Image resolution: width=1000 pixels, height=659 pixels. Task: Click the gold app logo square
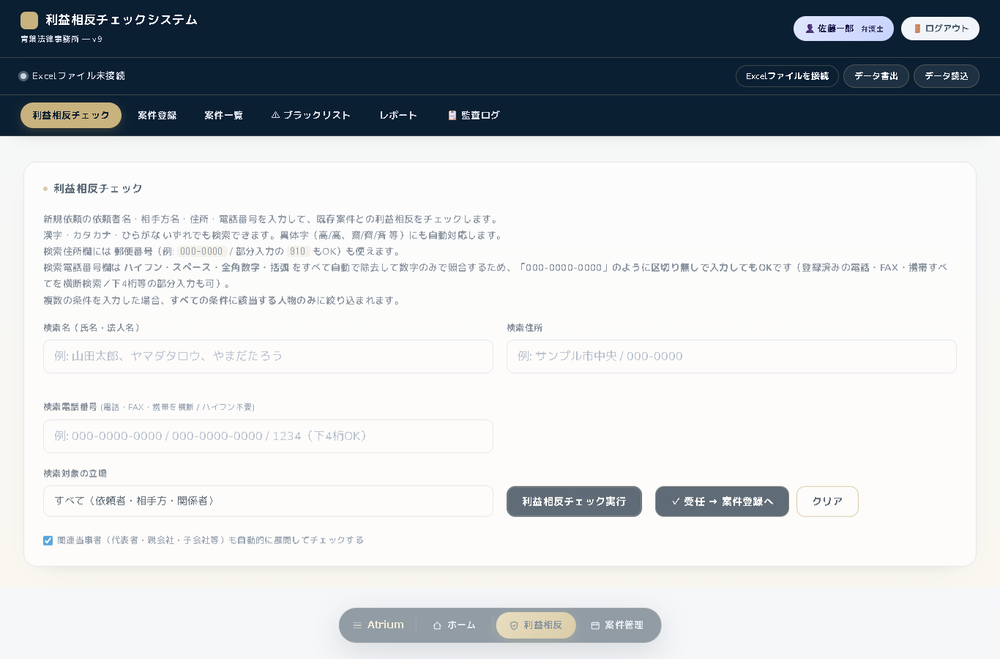click(29, 20)
